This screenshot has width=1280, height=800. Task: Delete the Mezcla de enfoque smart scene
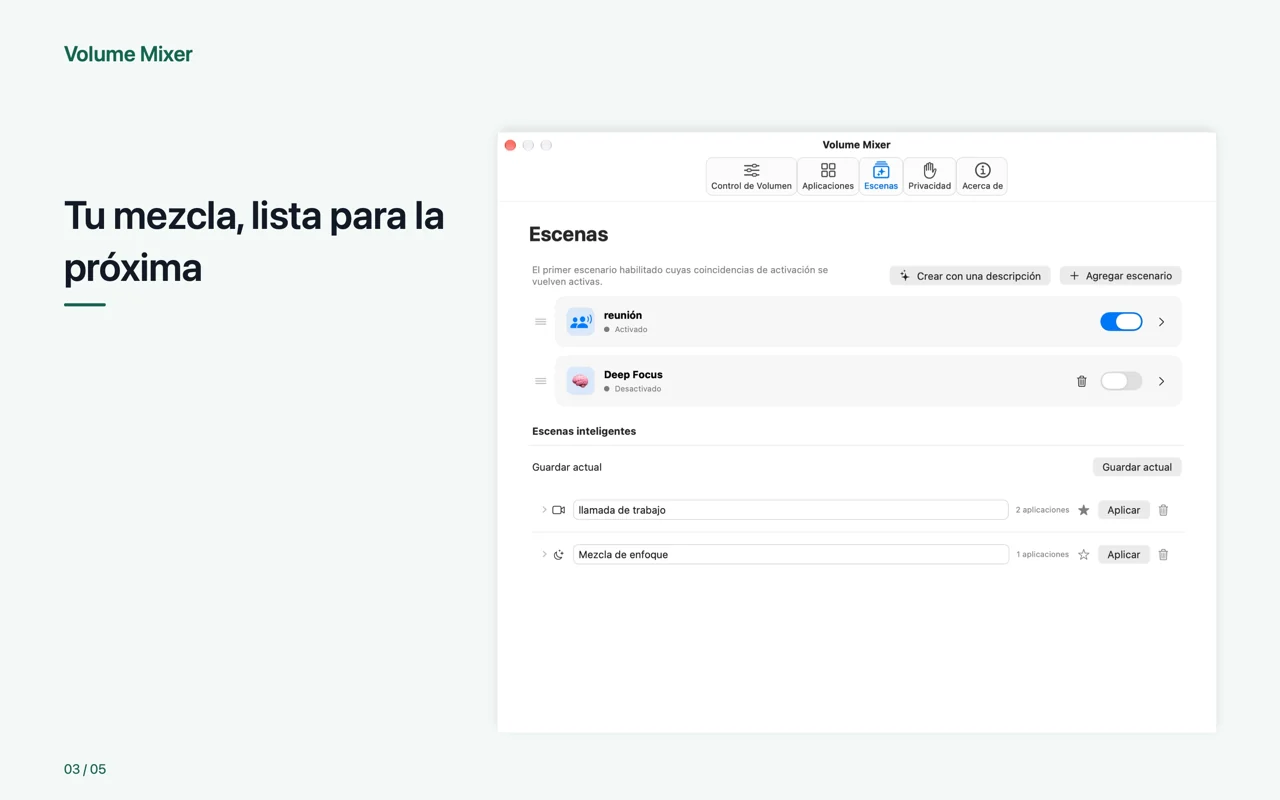[1163, 555]
